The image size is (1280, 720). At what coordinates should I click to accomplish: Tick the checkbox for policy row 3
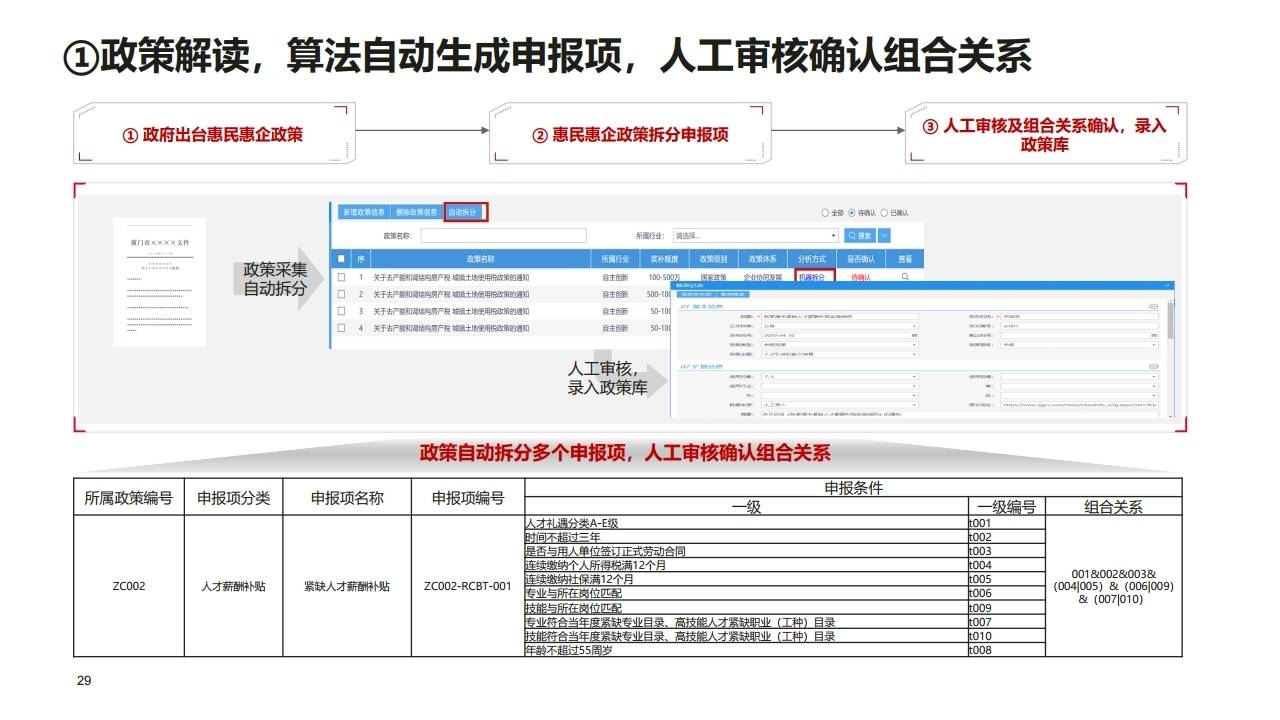coord(341,311)
